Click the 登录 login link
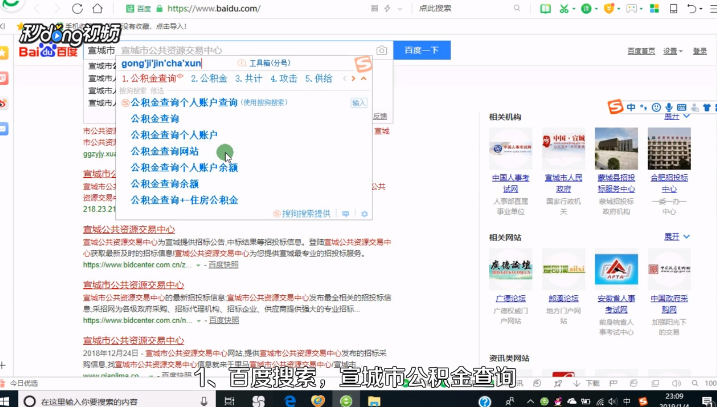This screenshot has height=407, width=717. click(700, 51)
